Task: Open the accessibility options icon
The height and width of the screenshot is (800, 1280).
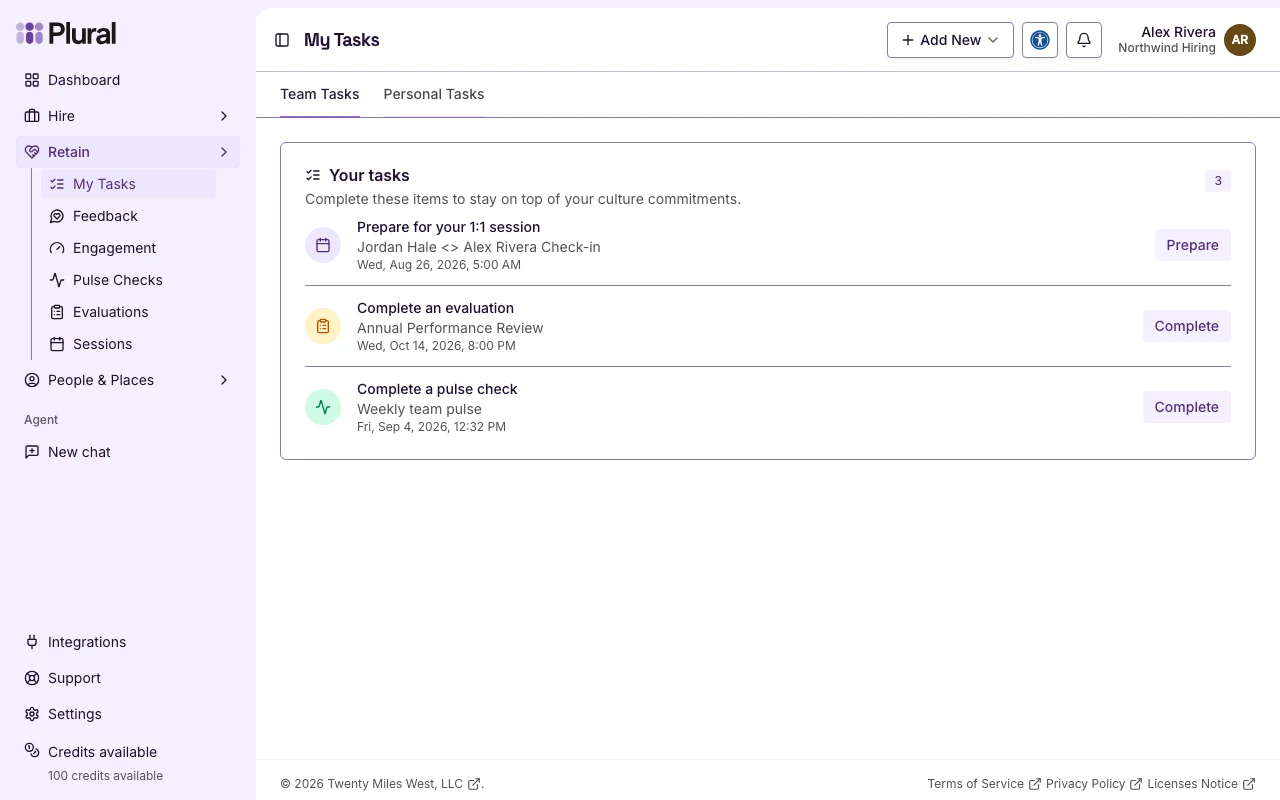Action: point(1040,40)
